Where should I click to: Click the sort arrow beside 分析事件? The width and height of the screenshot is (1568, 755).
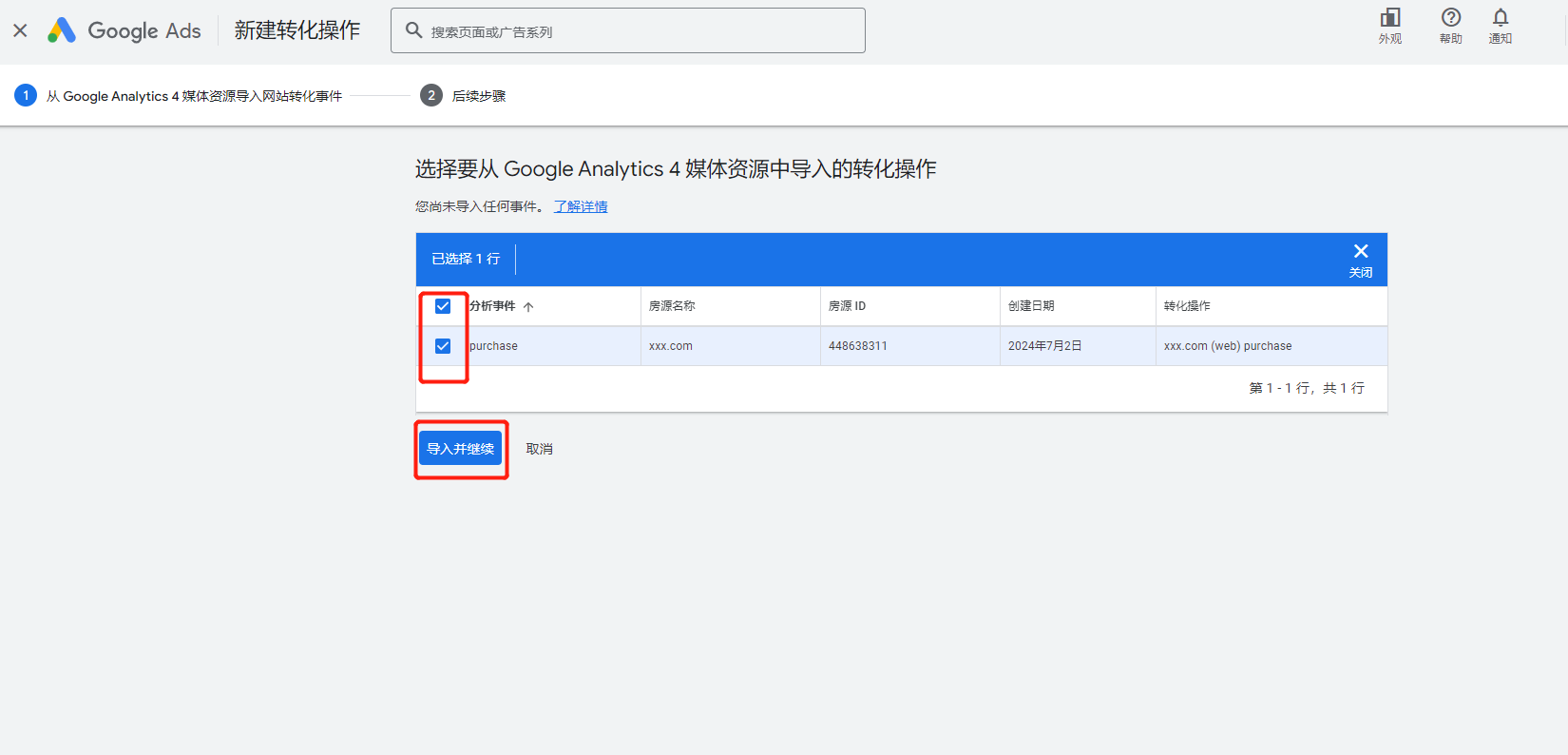(x=528, y=306)
